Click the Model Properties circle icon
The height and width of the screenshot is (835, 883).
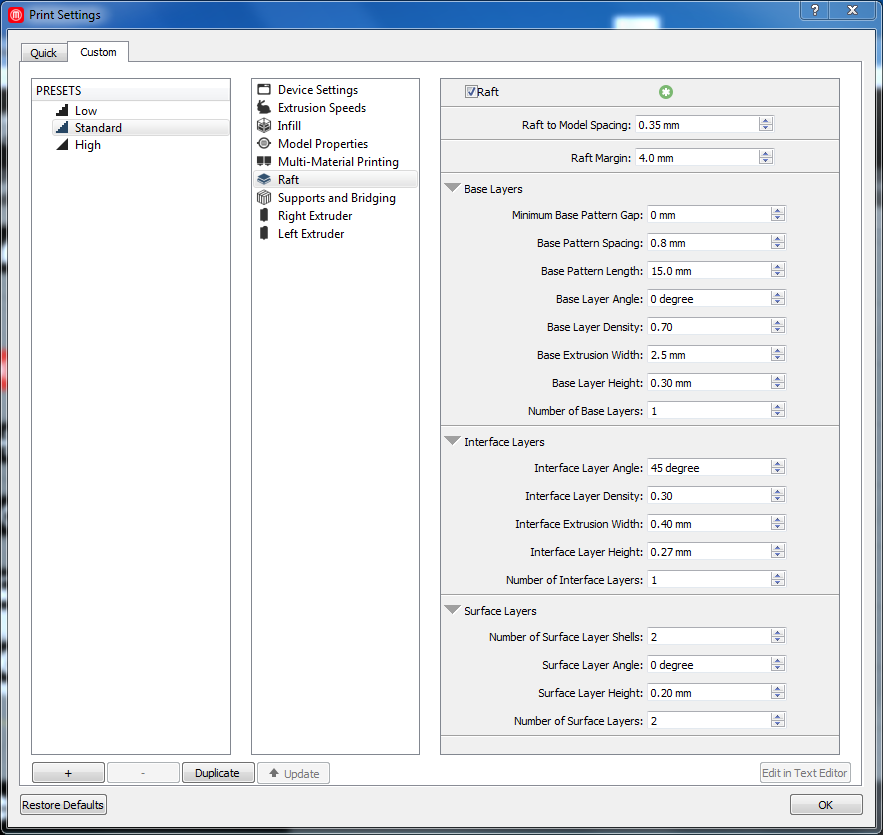(x=264, y=143)
